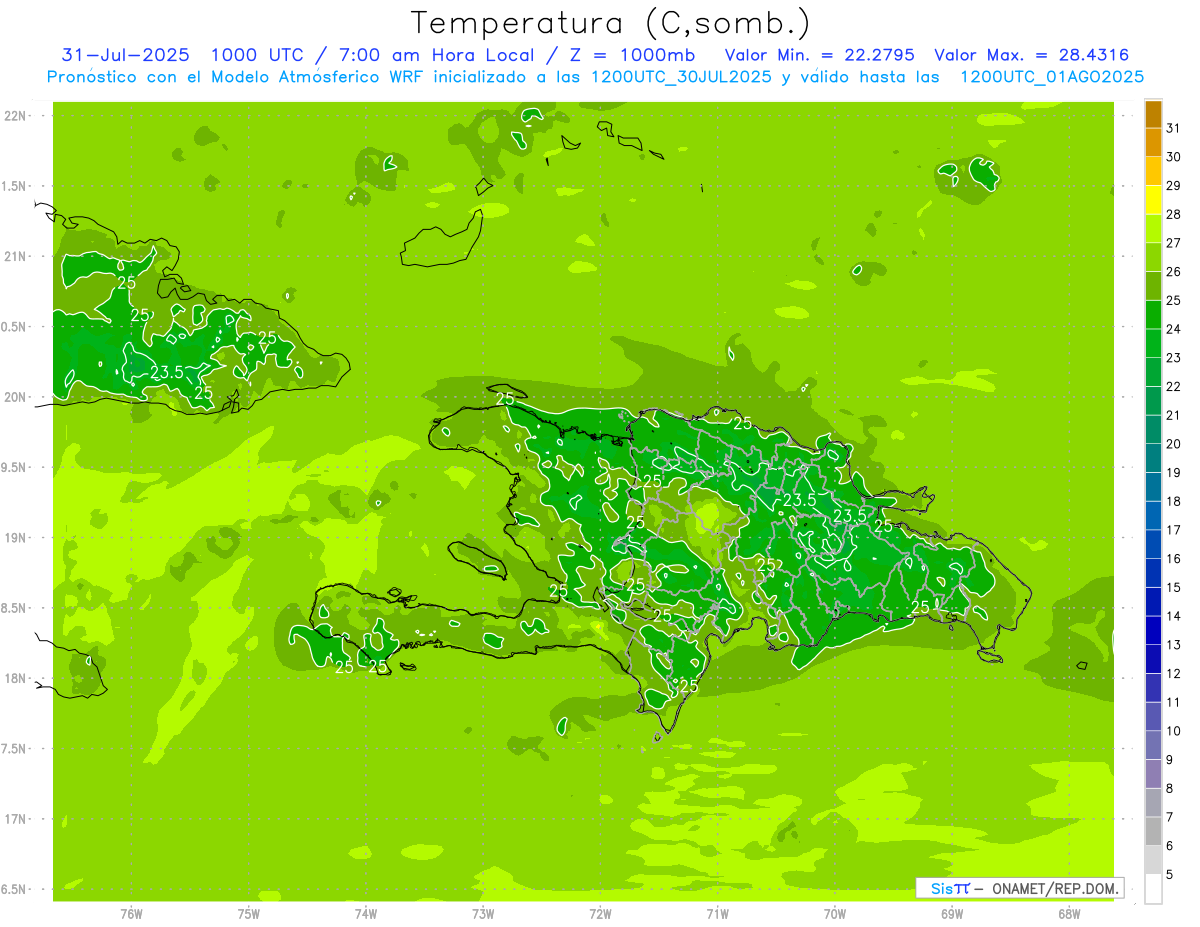Click the yellow colorbar segment between 28 and 29
The image size is (1200, 927).
(1153, 200)
